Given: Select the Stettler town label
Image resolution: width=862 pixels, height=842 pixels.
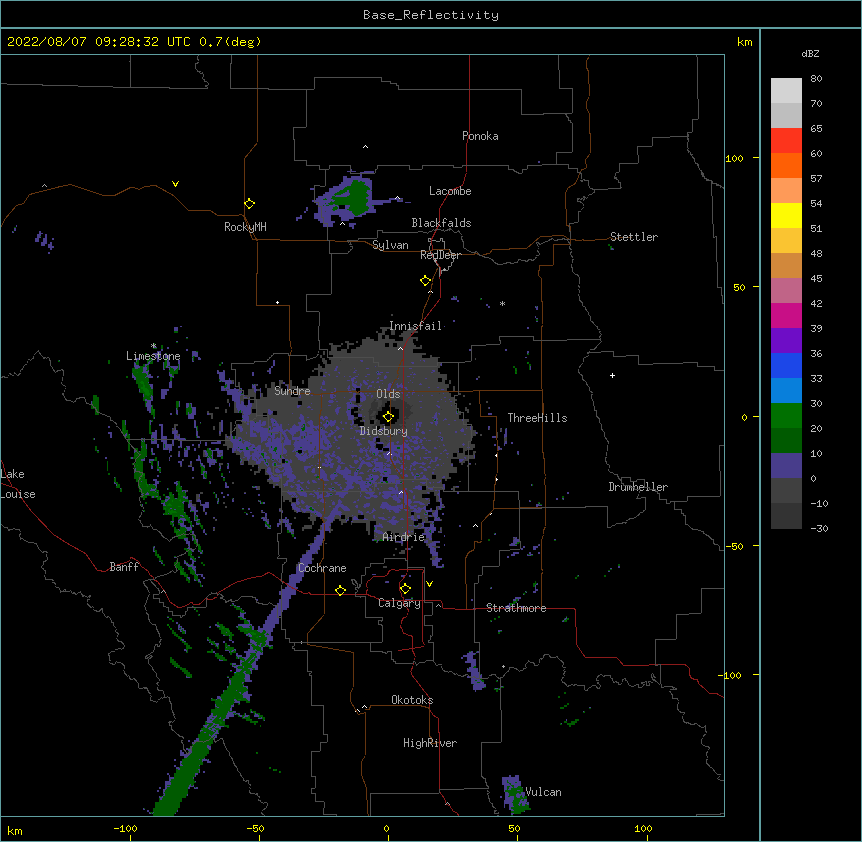Looking at the screenshot, I should 634,237.
